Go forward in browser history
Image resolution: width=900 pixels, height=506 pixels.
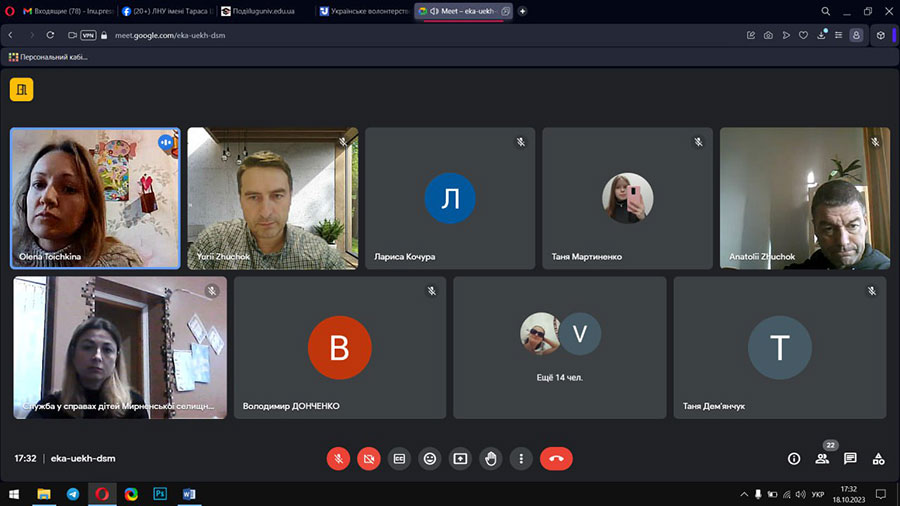click(x=31, y=35)
